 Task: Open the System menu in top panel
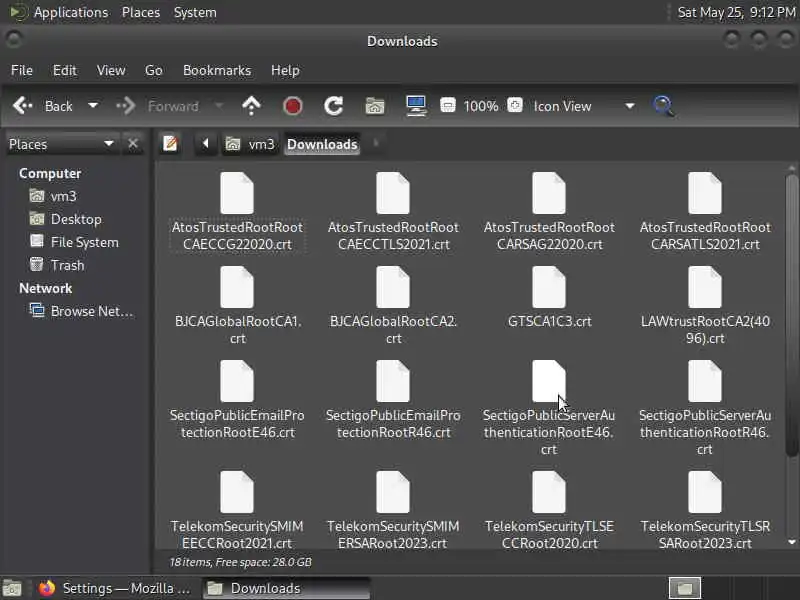tap(195, 12)
